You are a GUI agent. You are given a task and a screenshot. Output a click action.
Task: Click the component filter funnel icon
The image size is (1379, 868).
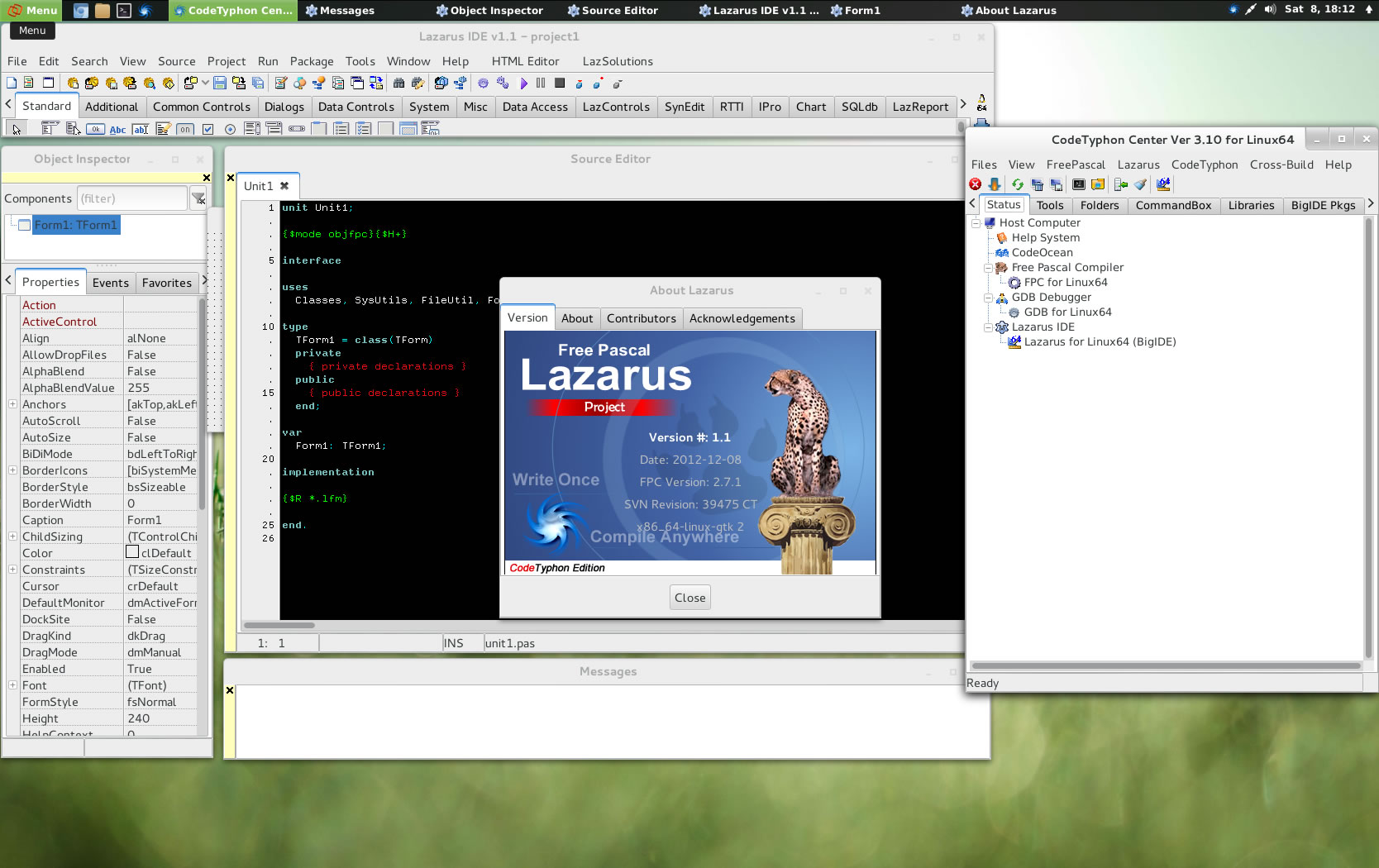198,198
